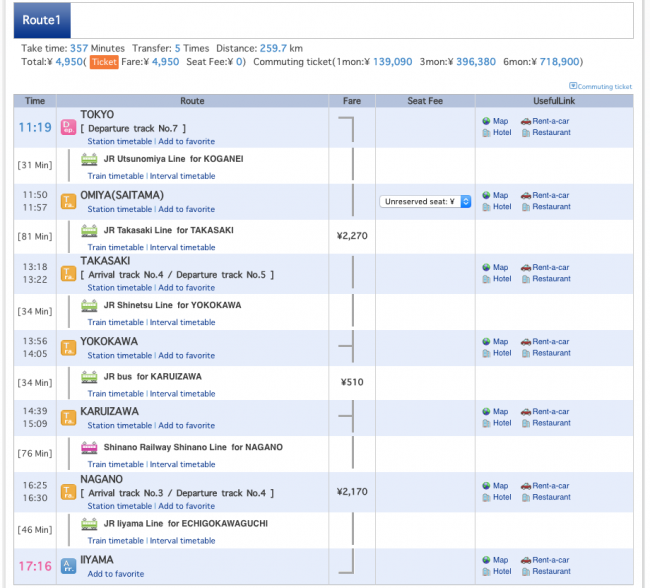650x588 pixels.
Task: Click the JR Takasaki Line train icon
Action: pyautogui.click(x=89, y=231)
